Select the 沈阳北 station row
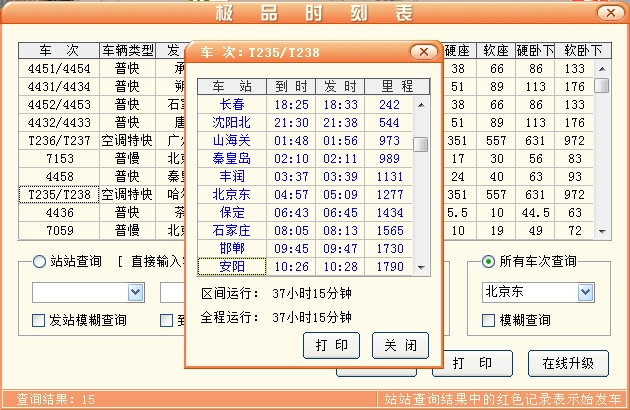Viewport: 630px width, 410px height. click(305, 123)
